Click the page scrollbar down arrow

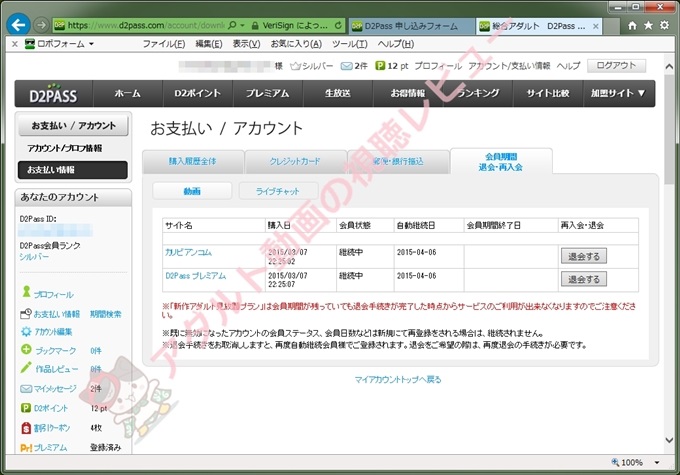coord(669,441)
